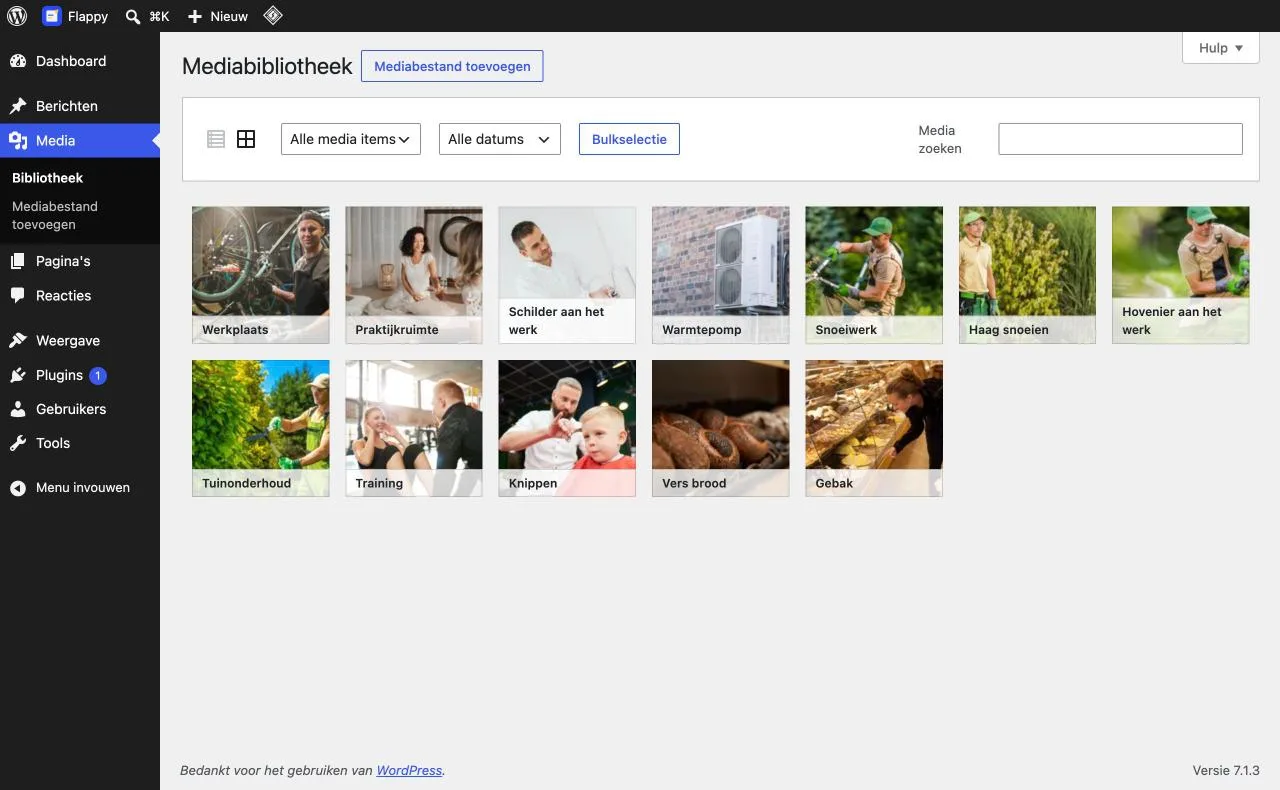Image resolution: width=1280 pixels, height=790 pixels.
Task: Click the Media zoeken search field
Action: pos(1120,139)
